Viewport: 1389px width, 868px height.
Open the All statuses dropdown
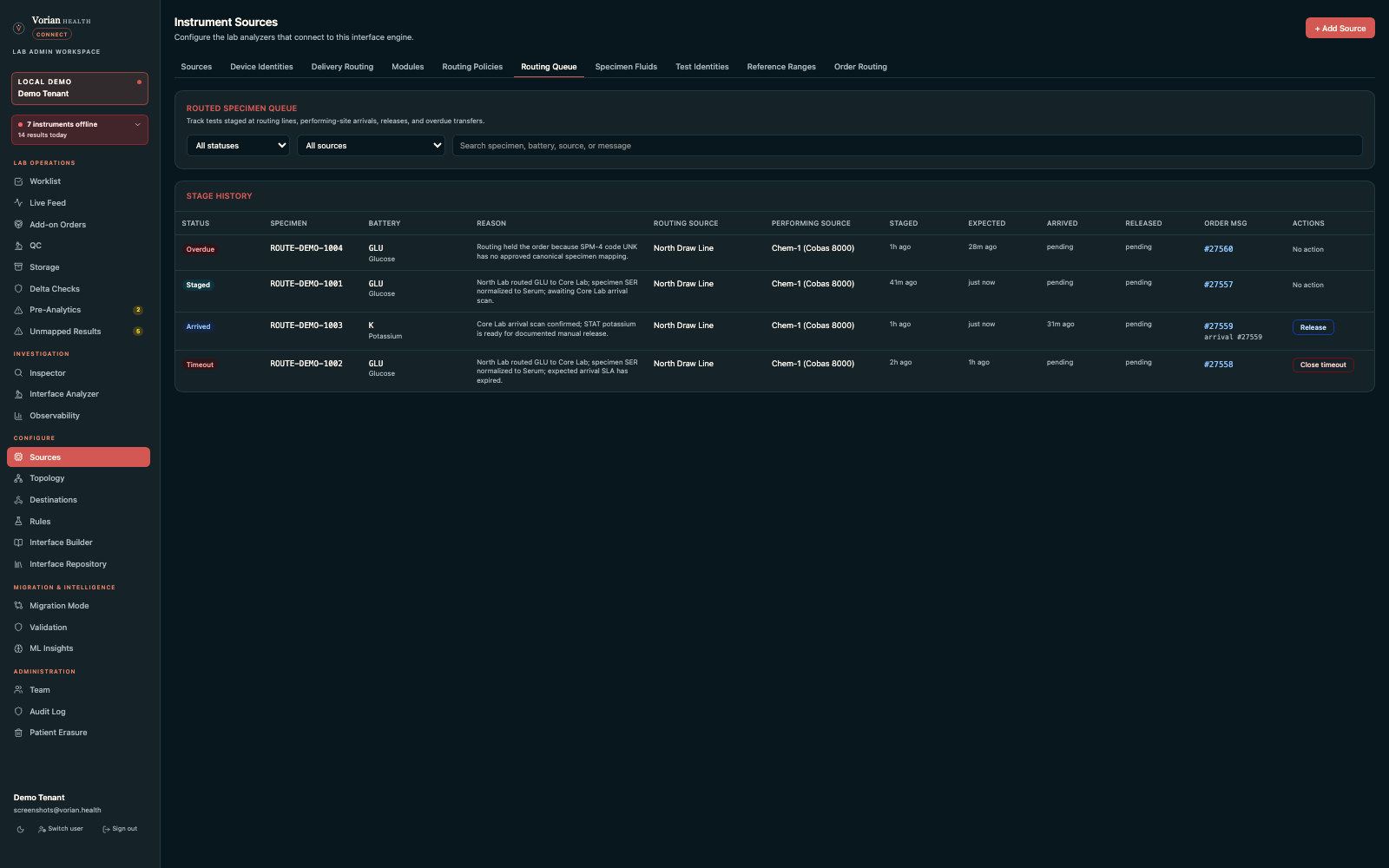[239, 146]
